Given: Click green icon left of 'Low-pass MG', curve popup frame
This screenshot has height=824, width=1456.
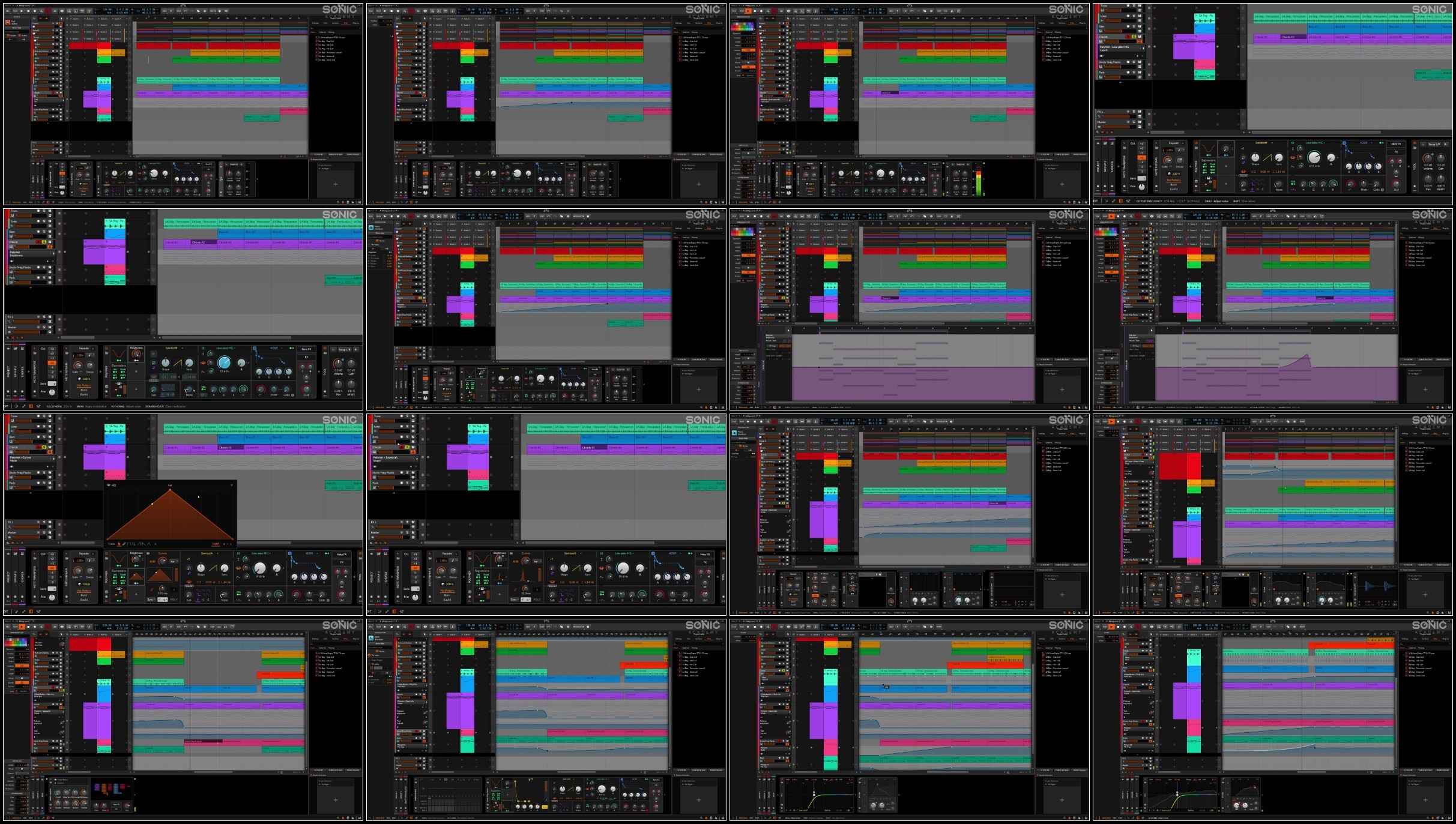Looking at the screenshot, I should [x=238, y=553].
